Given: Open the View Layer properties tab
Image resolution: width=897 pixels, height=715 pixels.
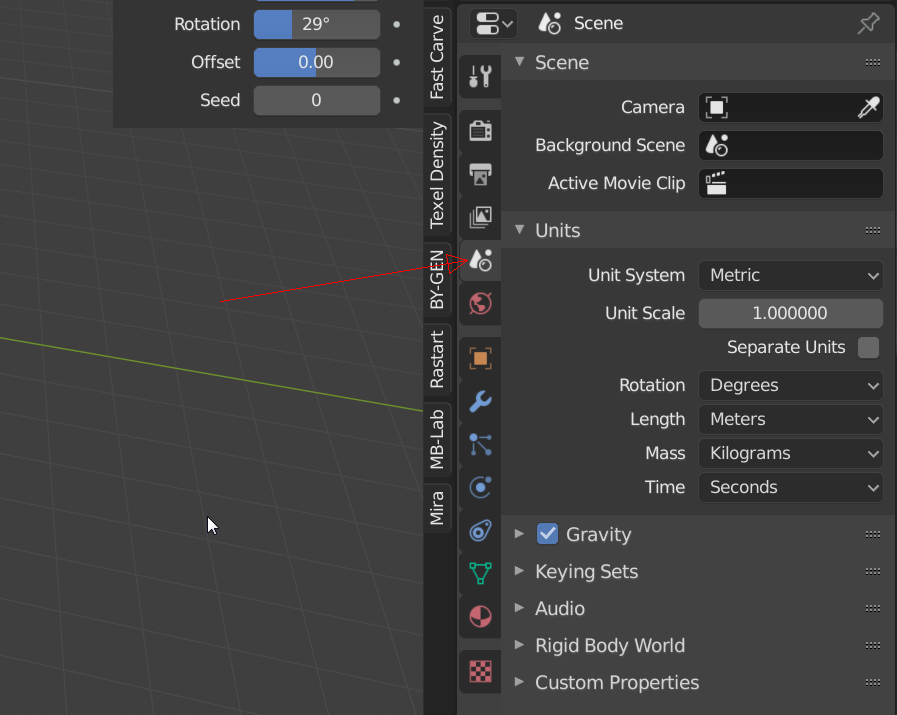Looking at the screenshot, I should pos(480,217).
